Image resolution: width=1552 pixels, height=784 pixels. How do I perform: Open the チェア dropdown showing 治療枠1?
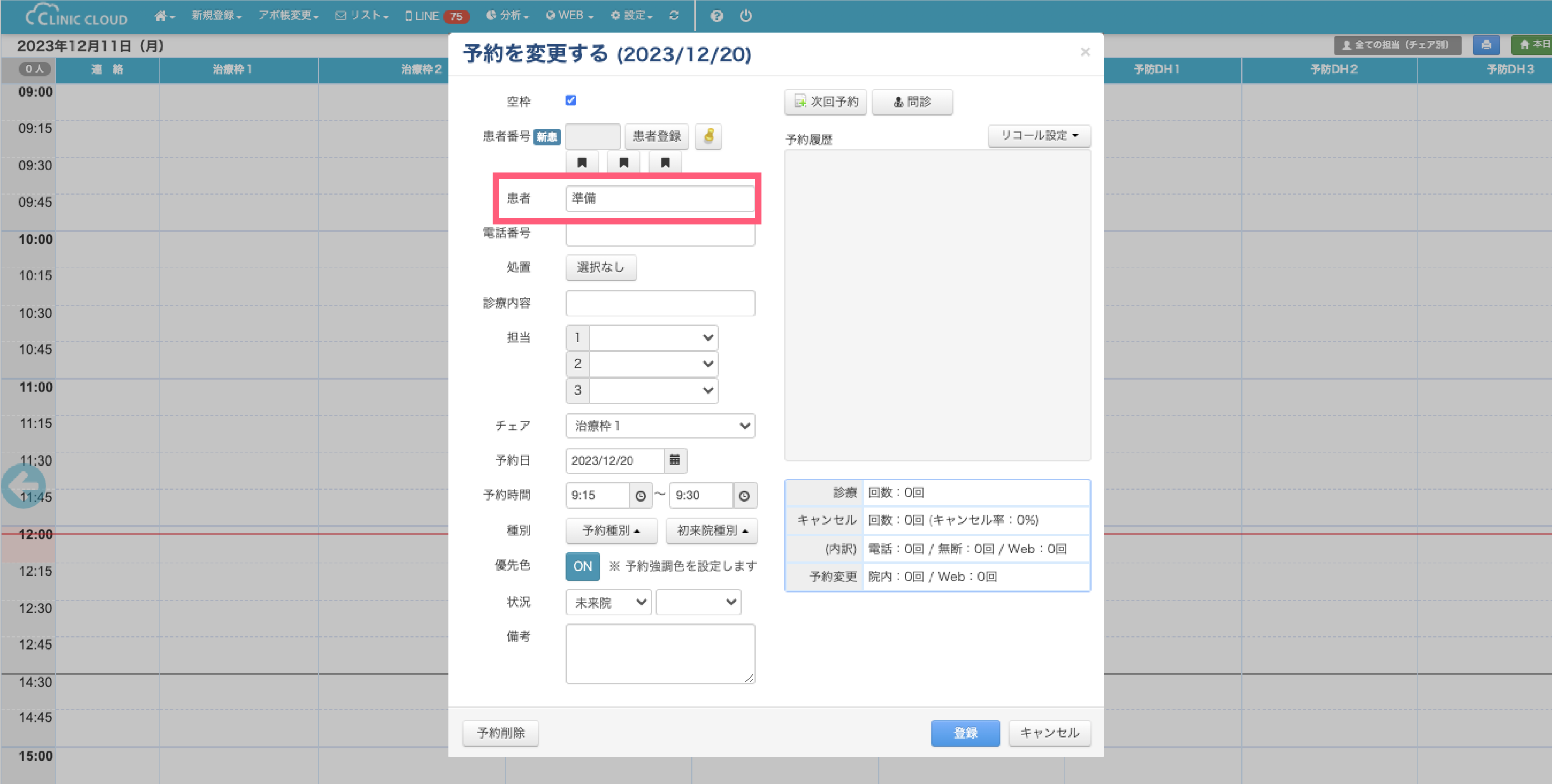660,427
